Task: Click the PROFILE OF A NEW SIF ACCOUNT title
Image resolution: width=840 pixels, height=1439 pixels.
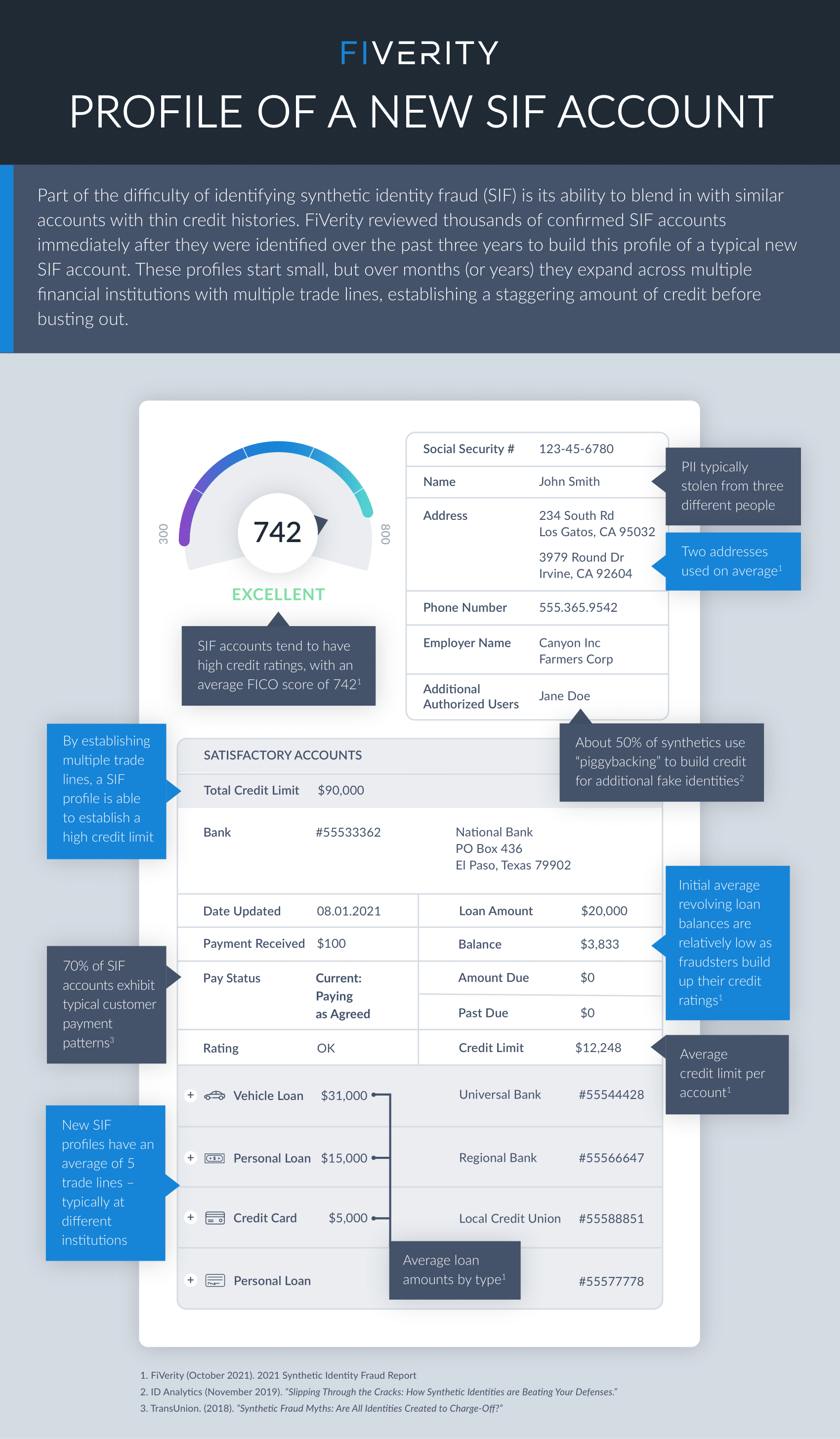Action: [421, 112]
